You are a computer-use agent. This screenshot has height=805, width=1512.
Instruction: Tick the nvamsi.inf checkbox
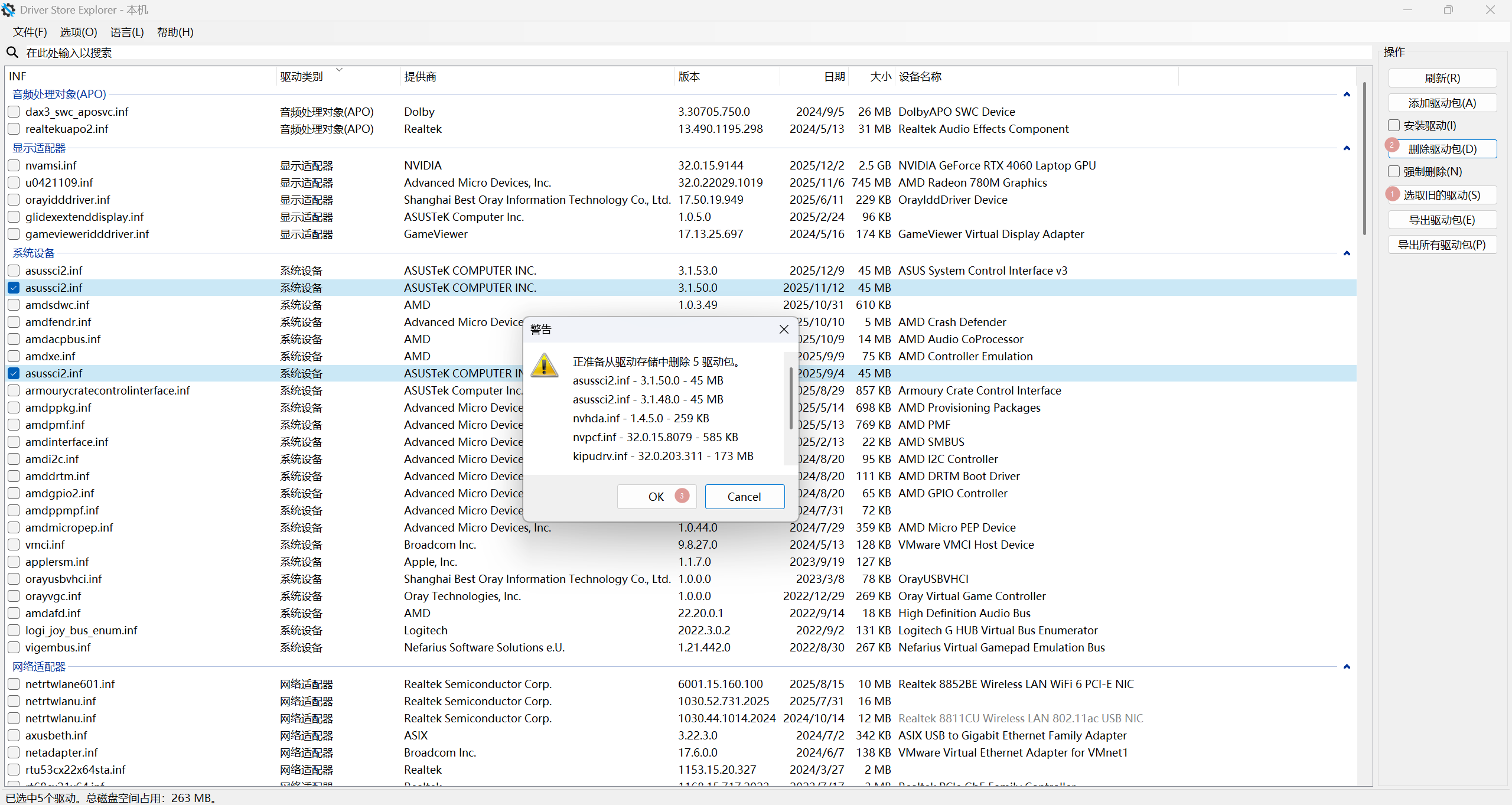click(14, 165)
